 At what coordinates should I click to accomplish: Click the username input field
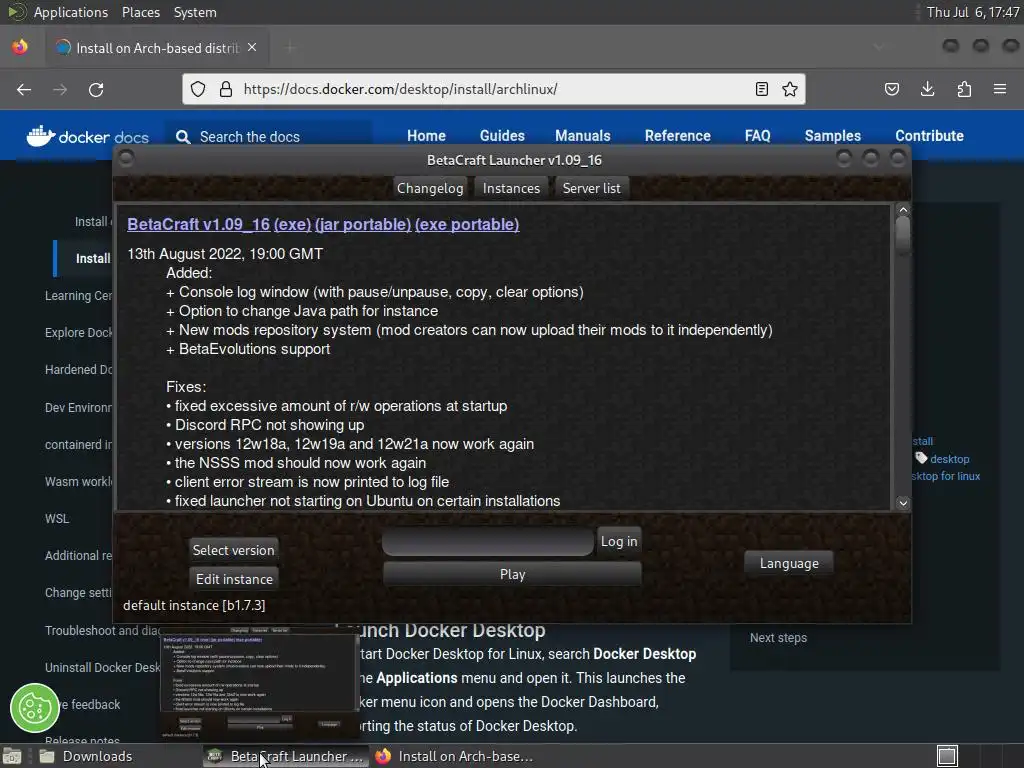pos(488,541)
